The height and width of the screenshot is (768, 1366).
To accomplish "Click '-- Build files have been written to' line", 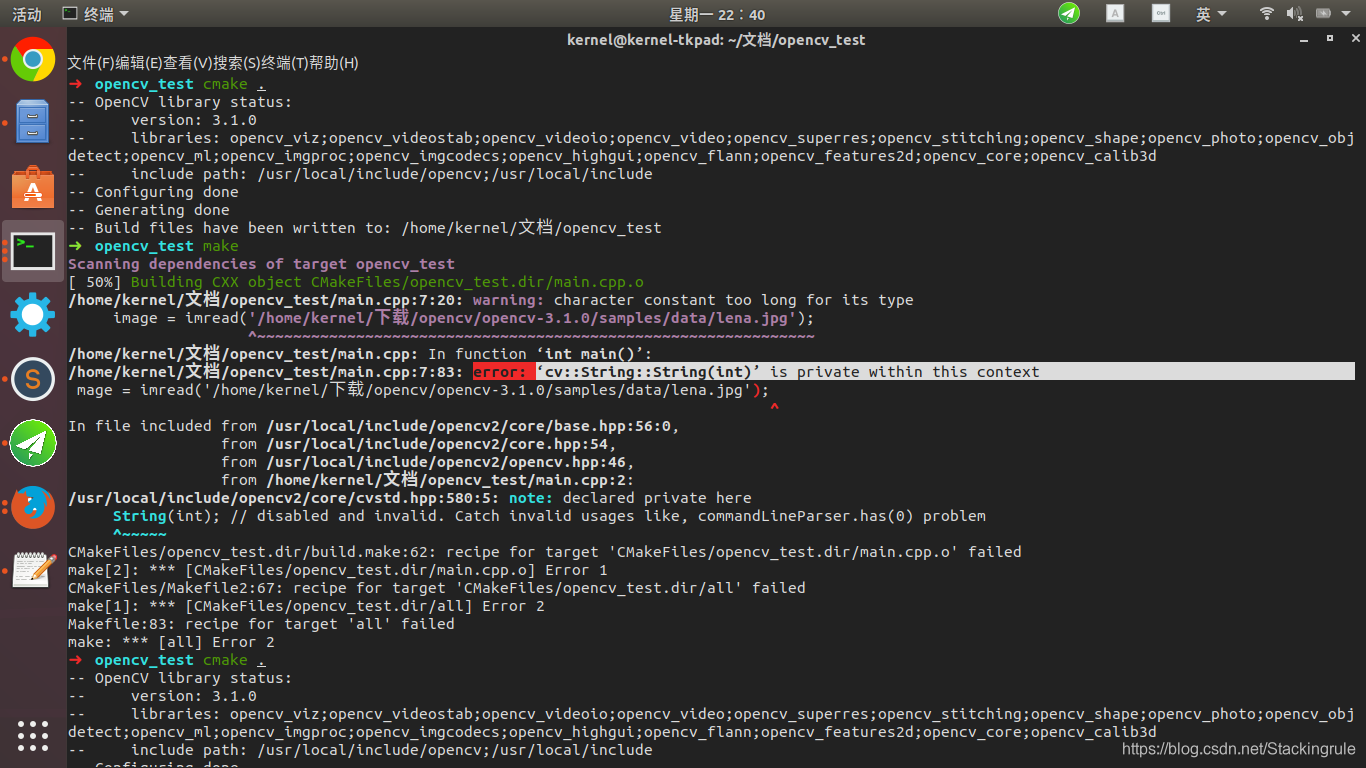I will [x=365, y=228].
